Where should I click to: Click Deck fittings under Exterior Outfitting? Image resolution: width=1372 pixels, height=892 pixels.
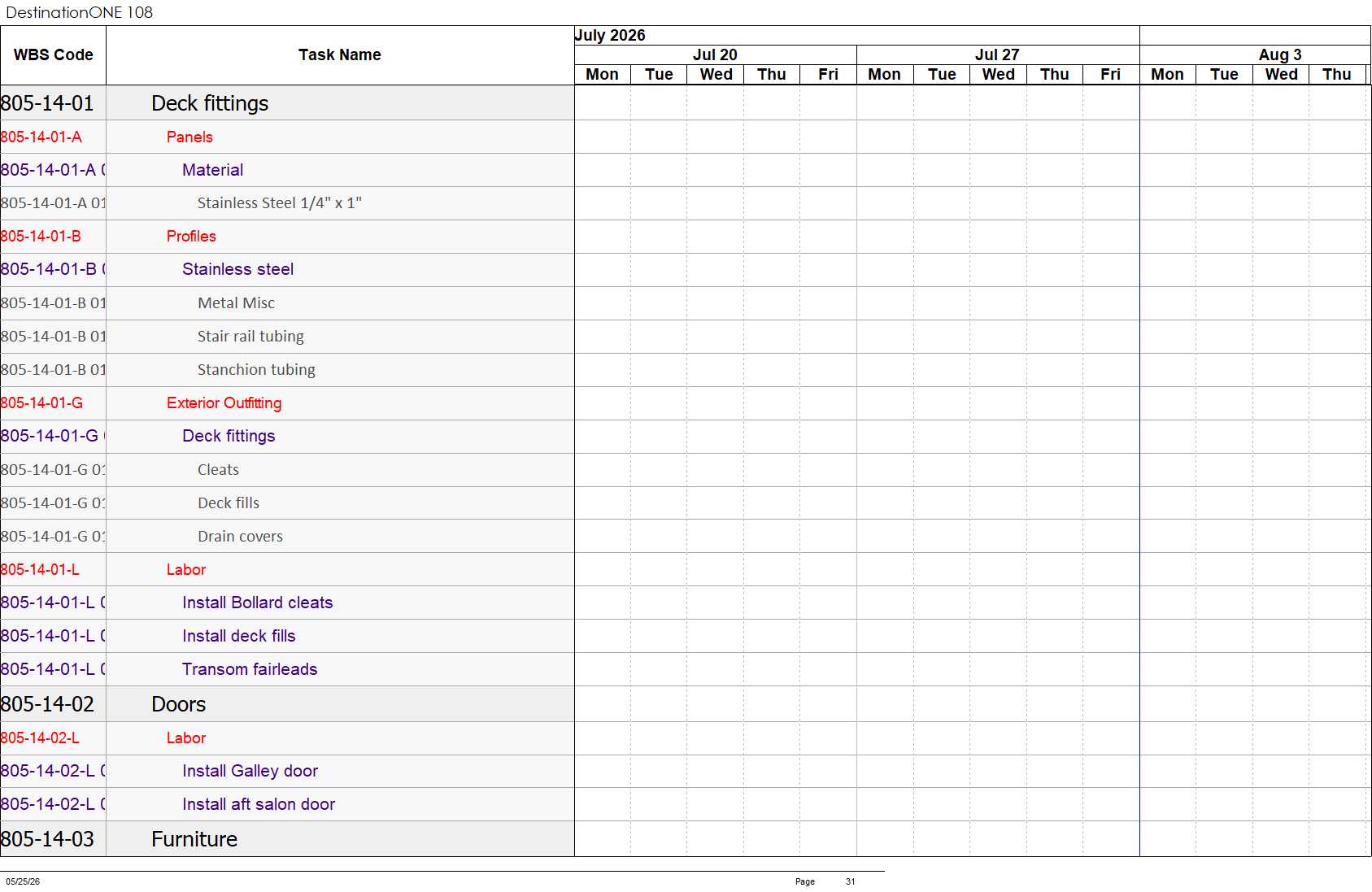click(x=229, y=436)
